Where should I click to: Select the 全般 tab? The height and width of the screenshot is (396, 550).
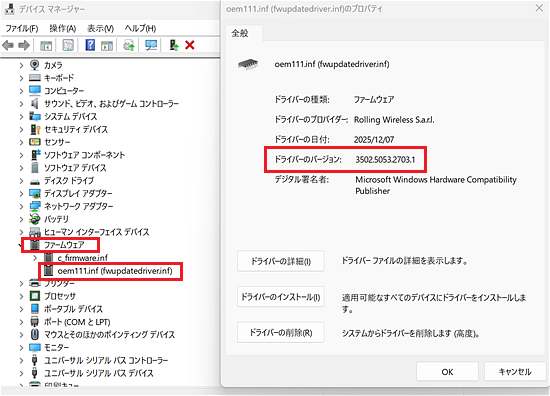240,33
